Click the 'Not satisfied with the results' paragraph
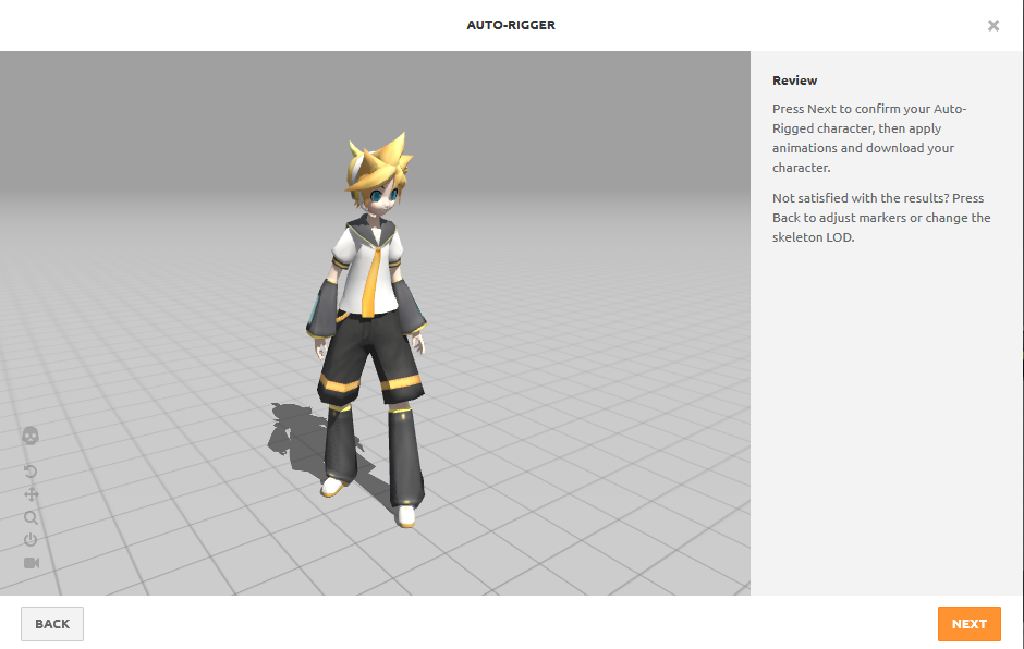 [880, 218]
